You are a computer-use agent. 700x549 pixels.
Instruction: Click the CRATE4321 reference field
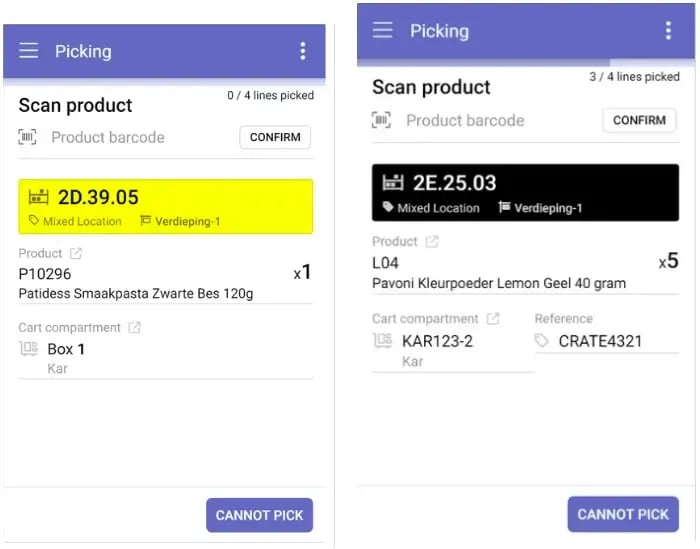pyautogui.click(x=607, y=341)
